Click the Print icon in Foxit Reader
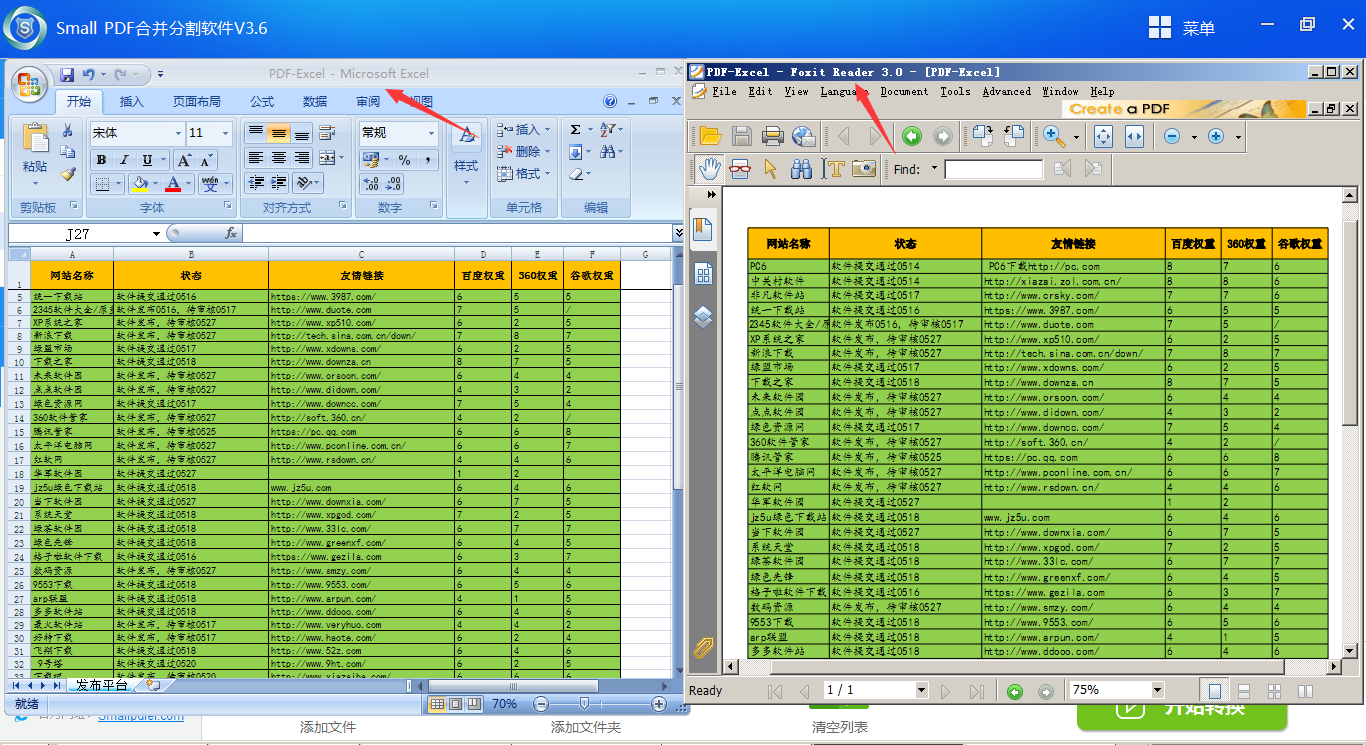 (x=772, y=136)
